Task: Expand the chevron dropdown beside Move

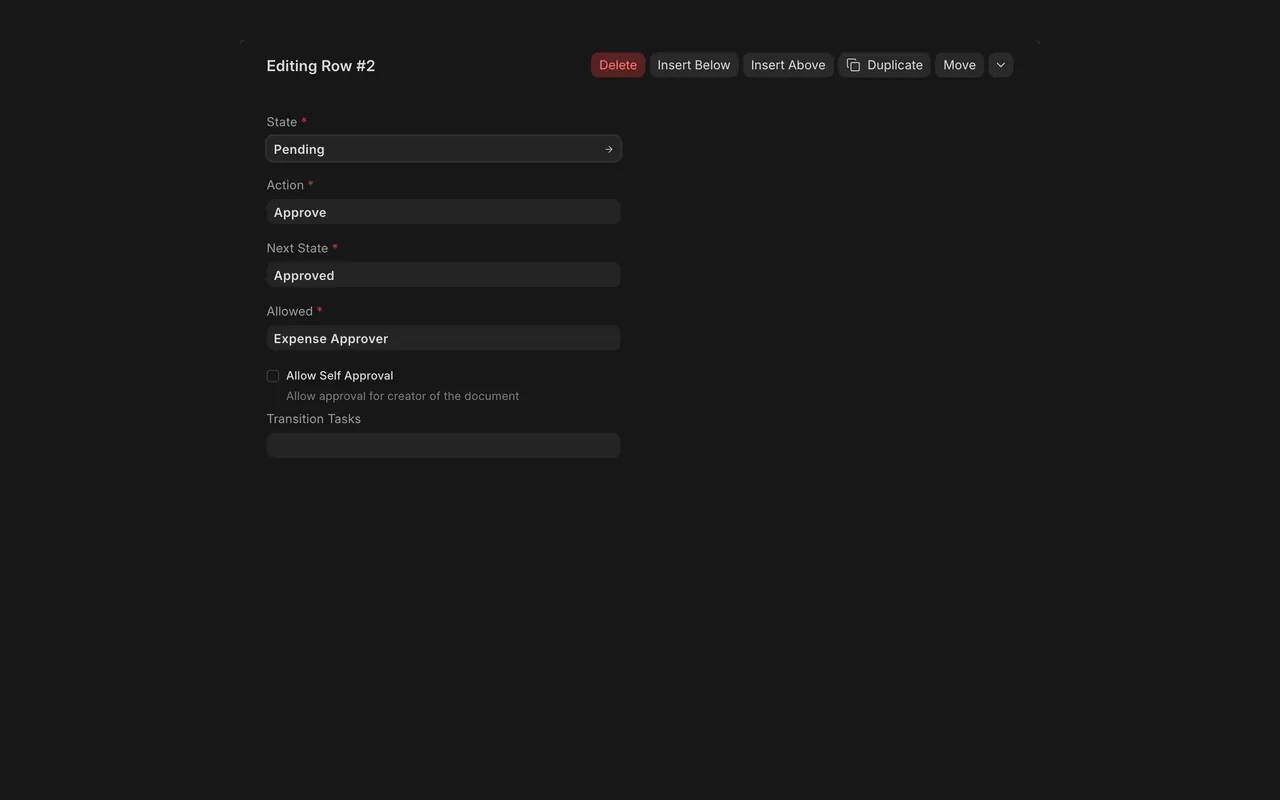Action: coord(1001,65)
